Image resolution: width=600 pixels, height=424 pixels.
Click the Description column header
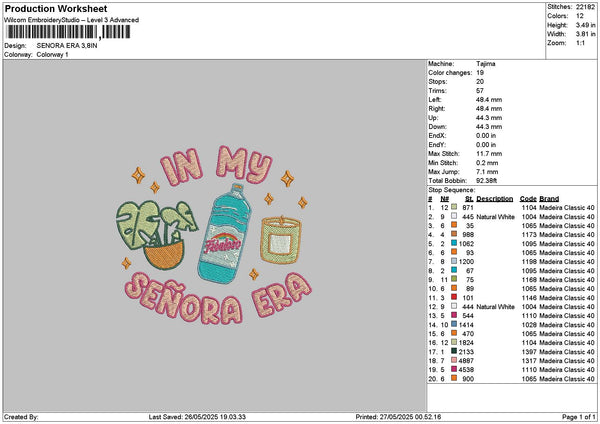pyautogui.click(x=494, y=198)
